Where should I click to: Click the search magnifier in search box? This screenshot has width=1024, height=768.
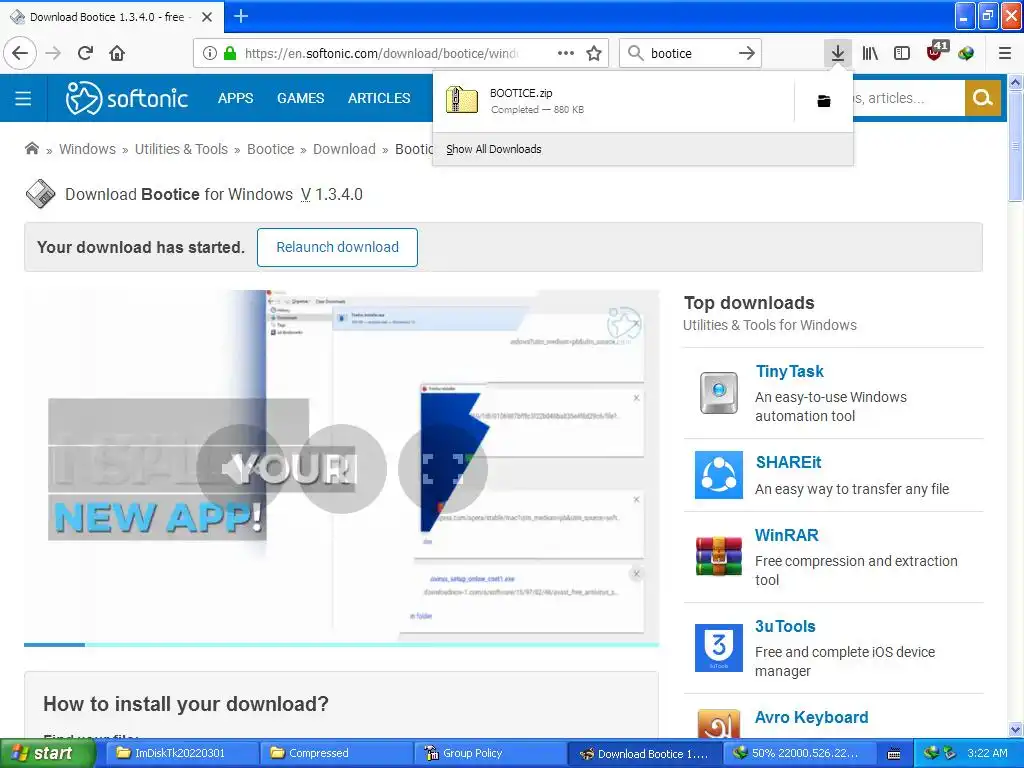[x=635, y=53]
